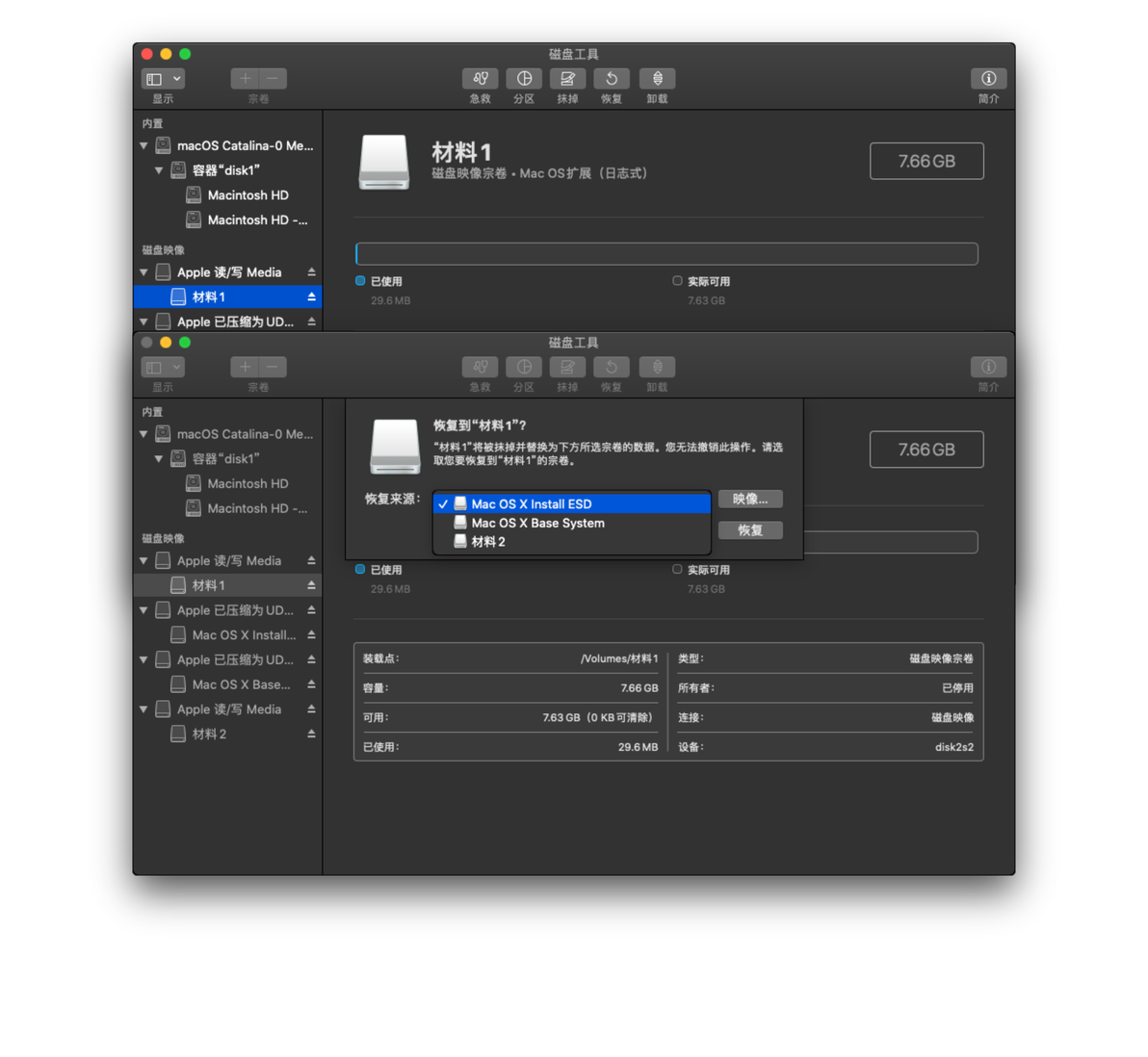Collapse Apple 已压缩为 UD above Mac OS X Base
The image size is (1148, 1057).
click(x=144, y=660)
